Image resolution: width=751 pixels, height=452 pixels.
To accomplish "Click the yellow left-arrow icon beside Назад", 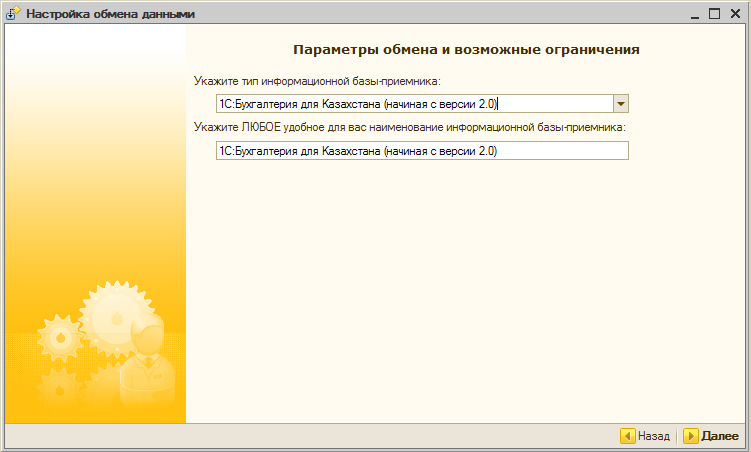I will coord(627,436).
